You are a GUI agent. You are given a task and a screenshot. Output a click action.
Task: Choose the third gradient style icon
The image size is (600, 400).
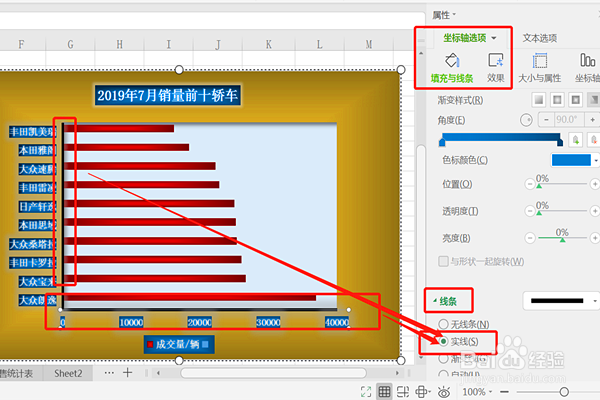[576, 100]
